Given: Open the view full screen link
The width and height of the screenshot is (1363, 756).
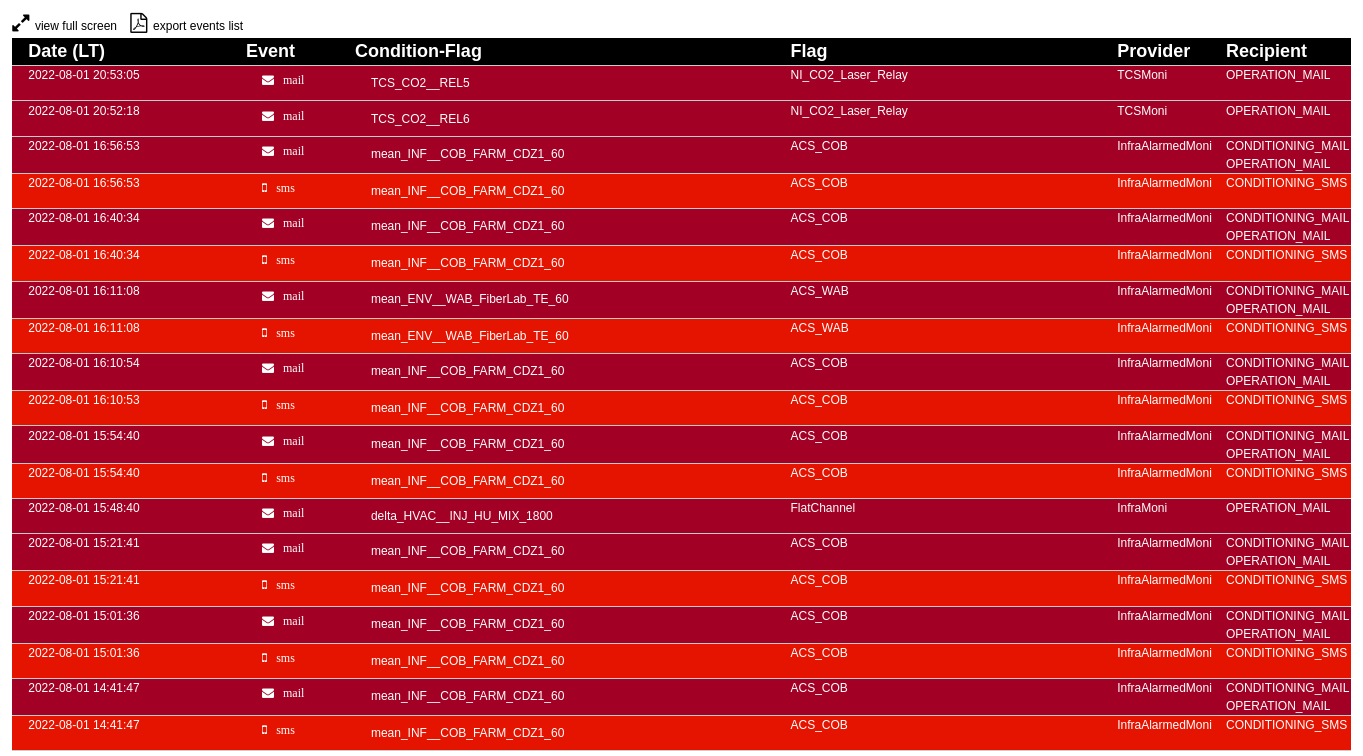Looking at the screenshot, I should point(76,26).
